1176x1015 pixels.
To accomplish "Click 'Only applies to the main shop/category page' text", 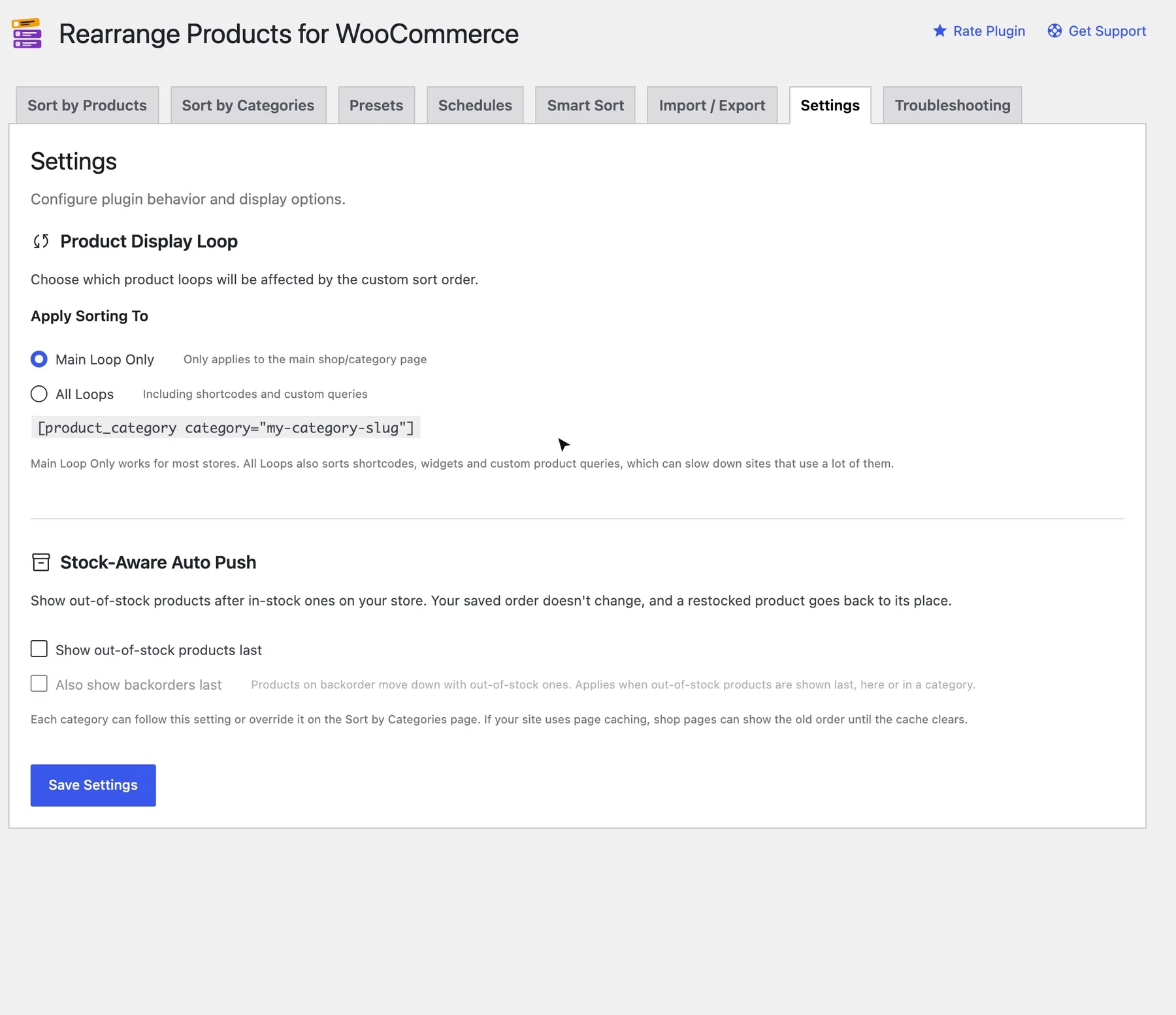I will click(x=305, y=359).
